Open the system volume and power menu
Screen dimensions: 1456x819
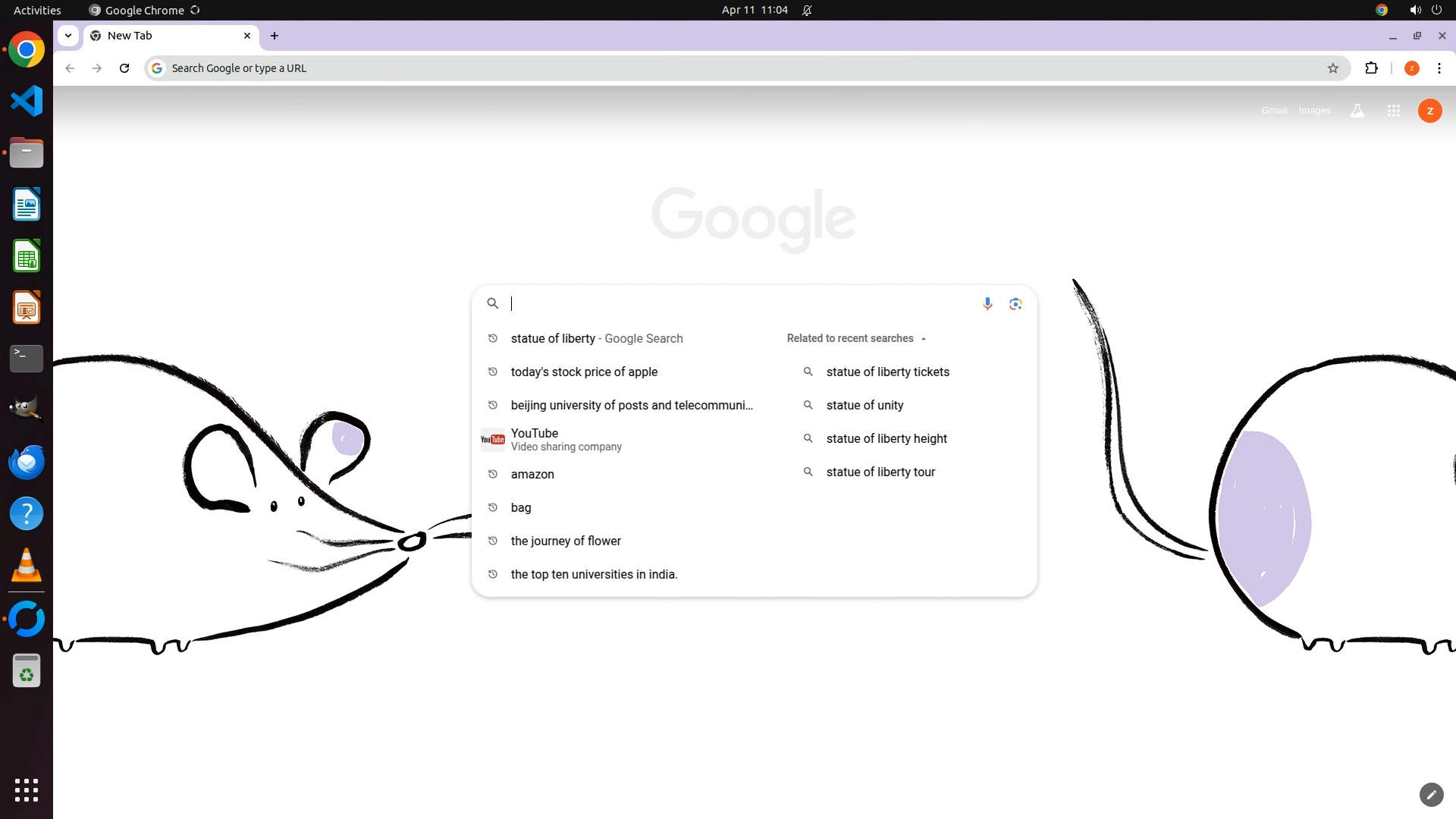[x=1425, y=10]
